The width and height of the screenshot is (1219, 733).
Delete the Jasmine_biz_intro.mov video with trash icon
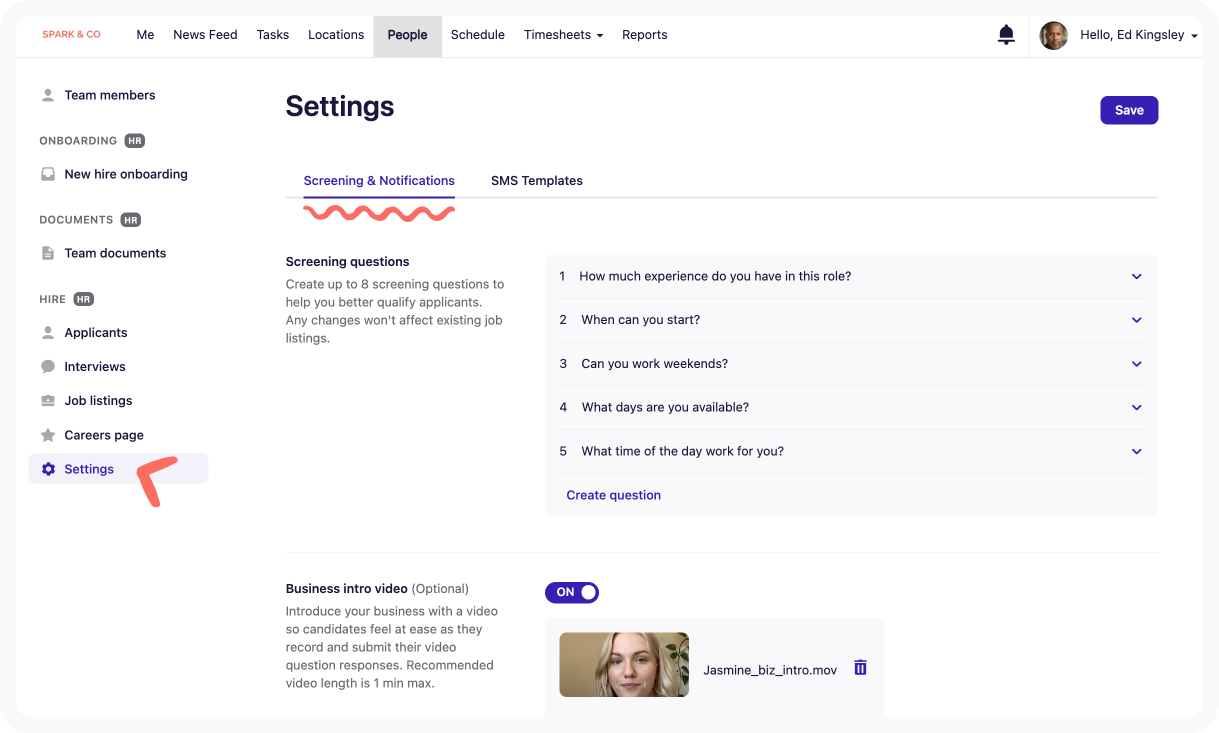coord(860,668)
